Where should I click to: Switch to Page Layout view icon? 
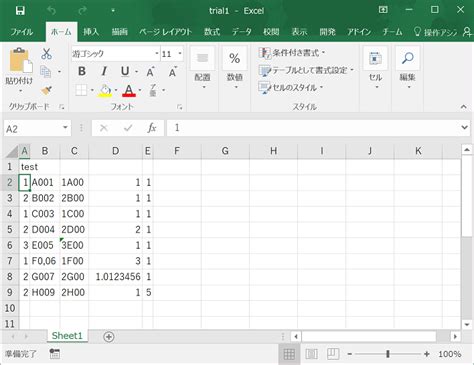point(311,354)
